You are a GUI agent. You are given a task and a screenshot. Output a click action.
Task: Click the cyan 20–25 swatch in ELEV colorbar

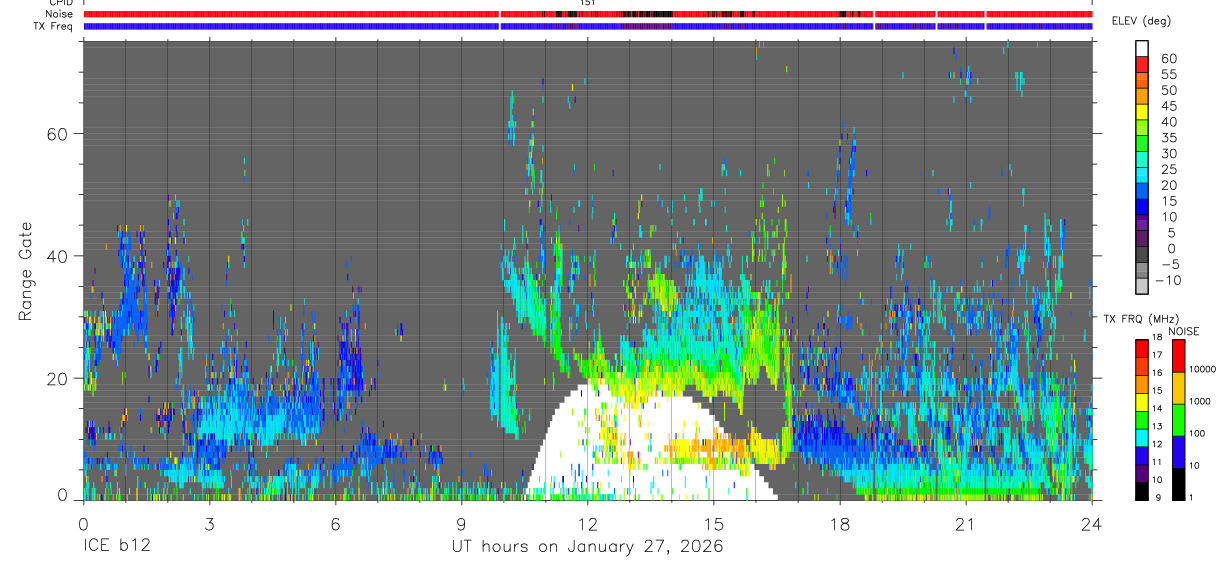(x=1142, y=176)
